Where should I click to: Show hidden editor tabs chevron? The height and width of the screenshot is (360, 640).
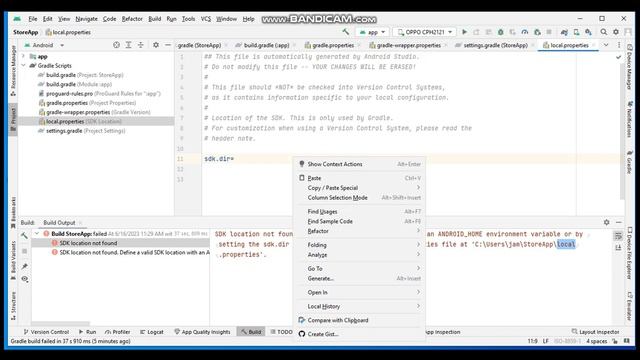coord(606,45)
